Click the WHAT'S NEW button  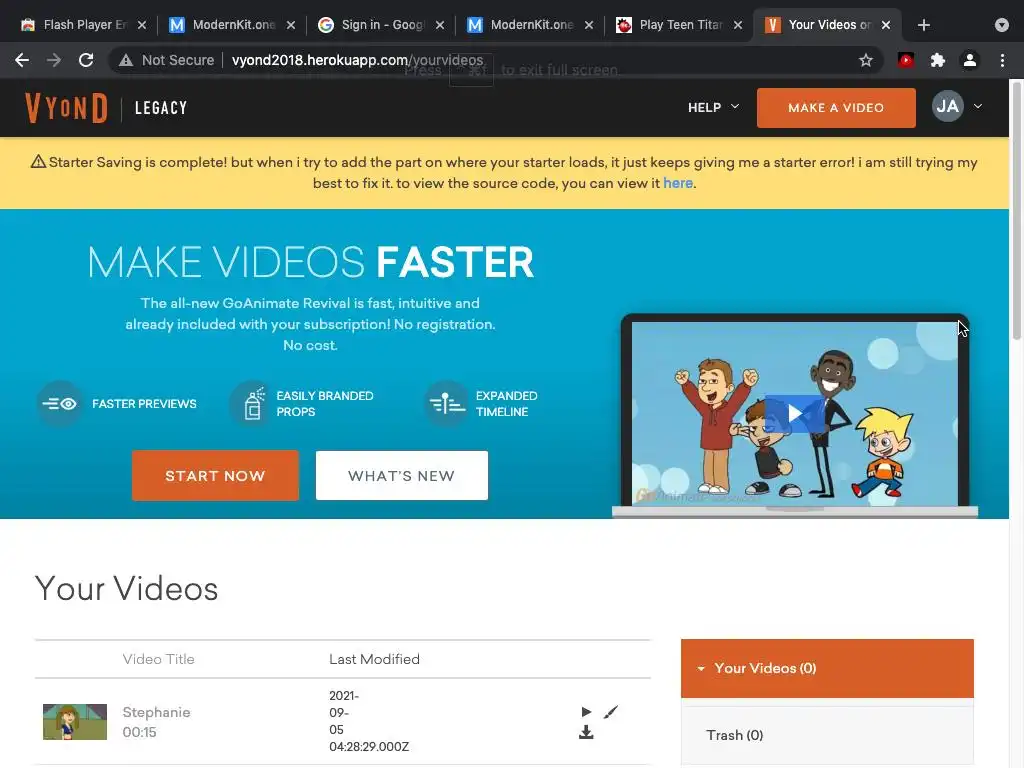(x=402, y=475)
